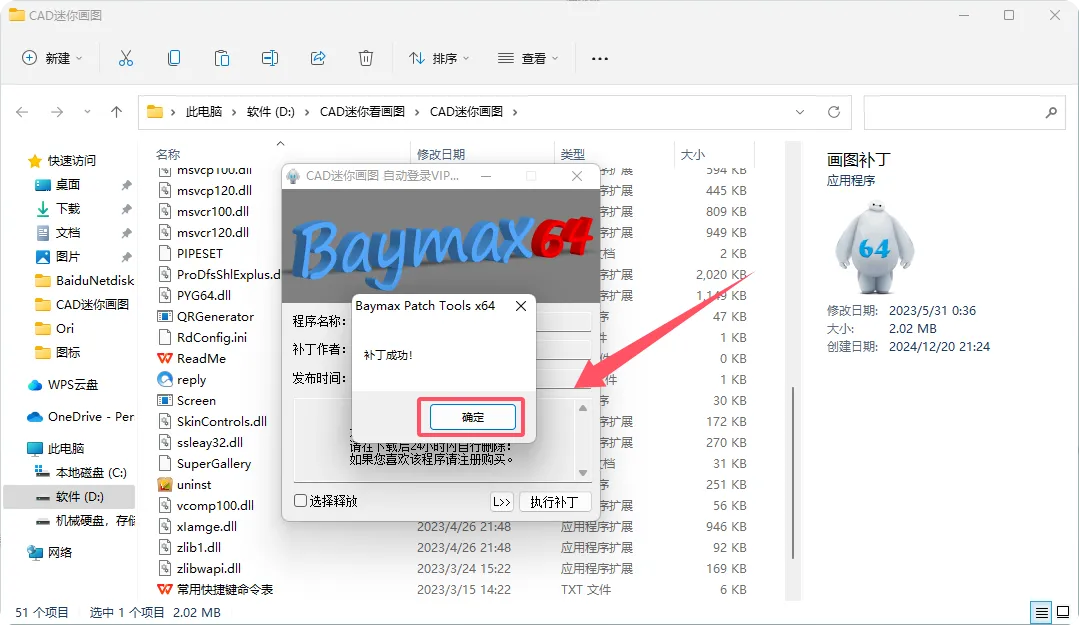
Task: Click CAD迷你看画图 breadcrumb segment
Action: [362, 112]
